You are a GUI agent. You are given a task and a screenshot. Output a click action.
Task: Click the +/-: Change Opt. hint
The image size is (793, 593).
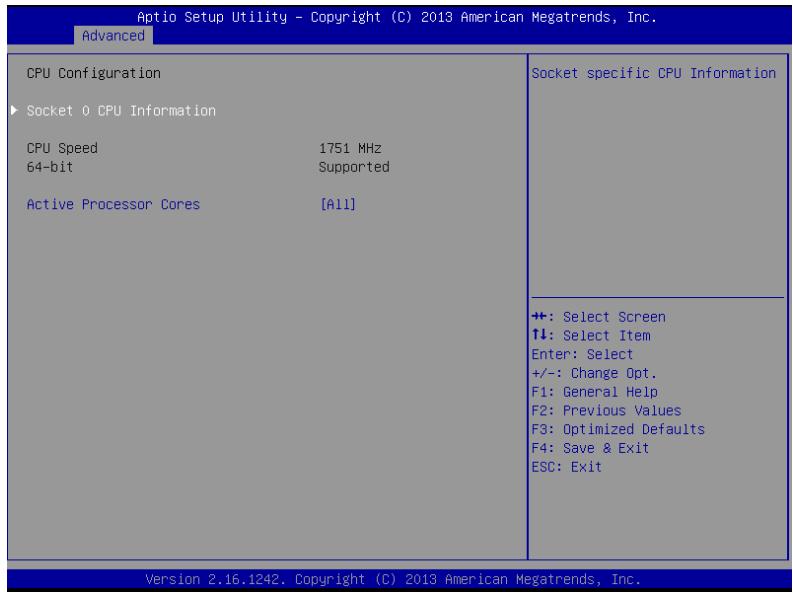pyautogui.click(x=594, y=373)
